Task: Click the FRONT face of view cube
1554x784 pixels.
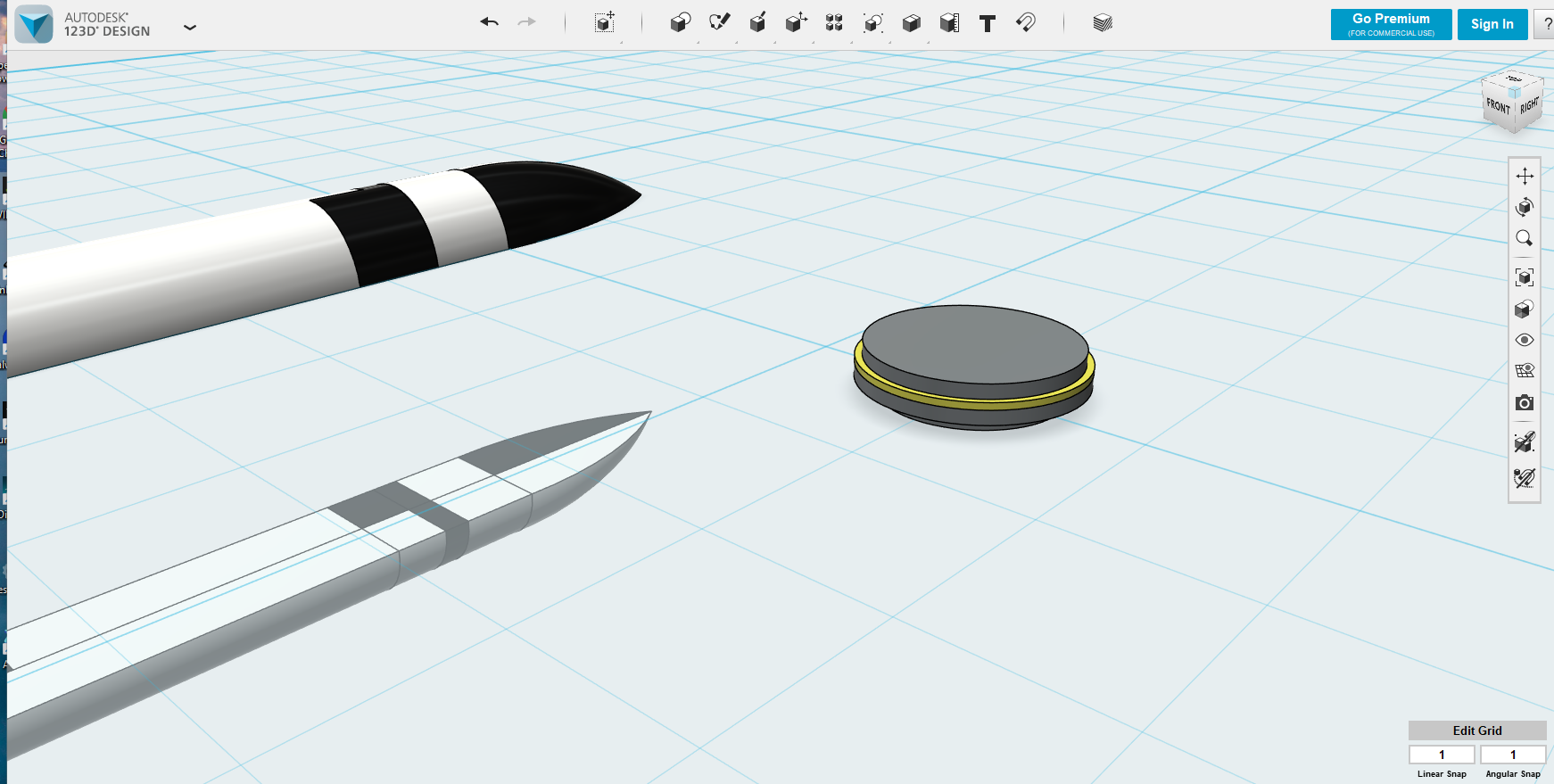Action: click(x=1498, y=108)
